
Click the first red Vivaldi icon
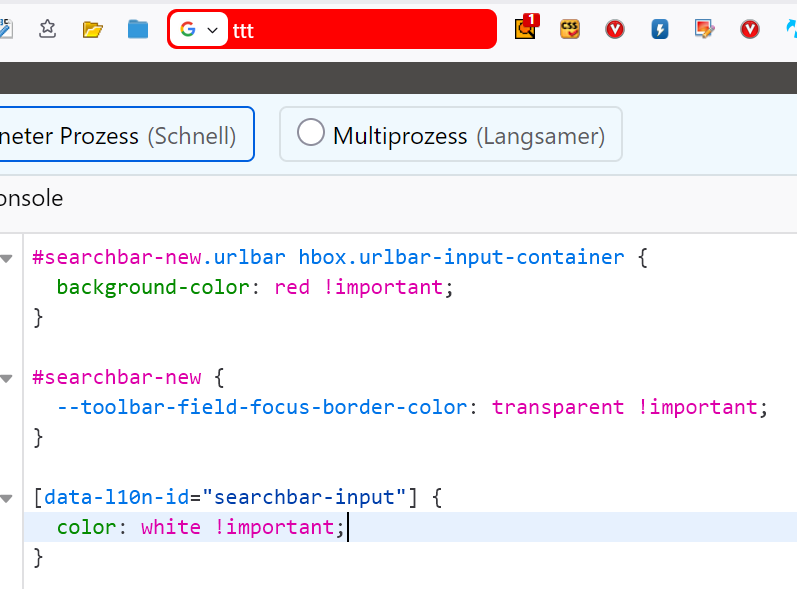615,29
